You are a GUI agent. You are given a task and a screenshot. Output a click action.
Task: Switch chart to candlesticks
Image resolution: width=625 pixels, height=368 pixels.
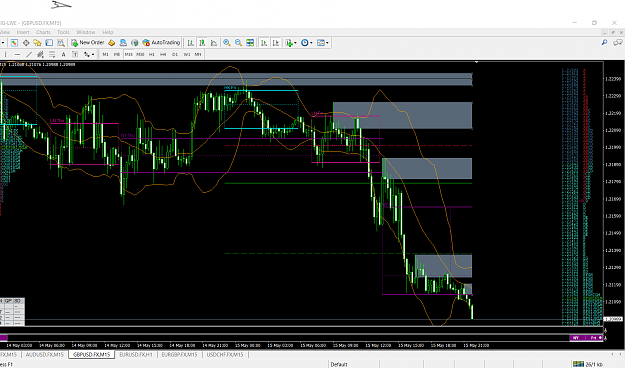point(202,43)
